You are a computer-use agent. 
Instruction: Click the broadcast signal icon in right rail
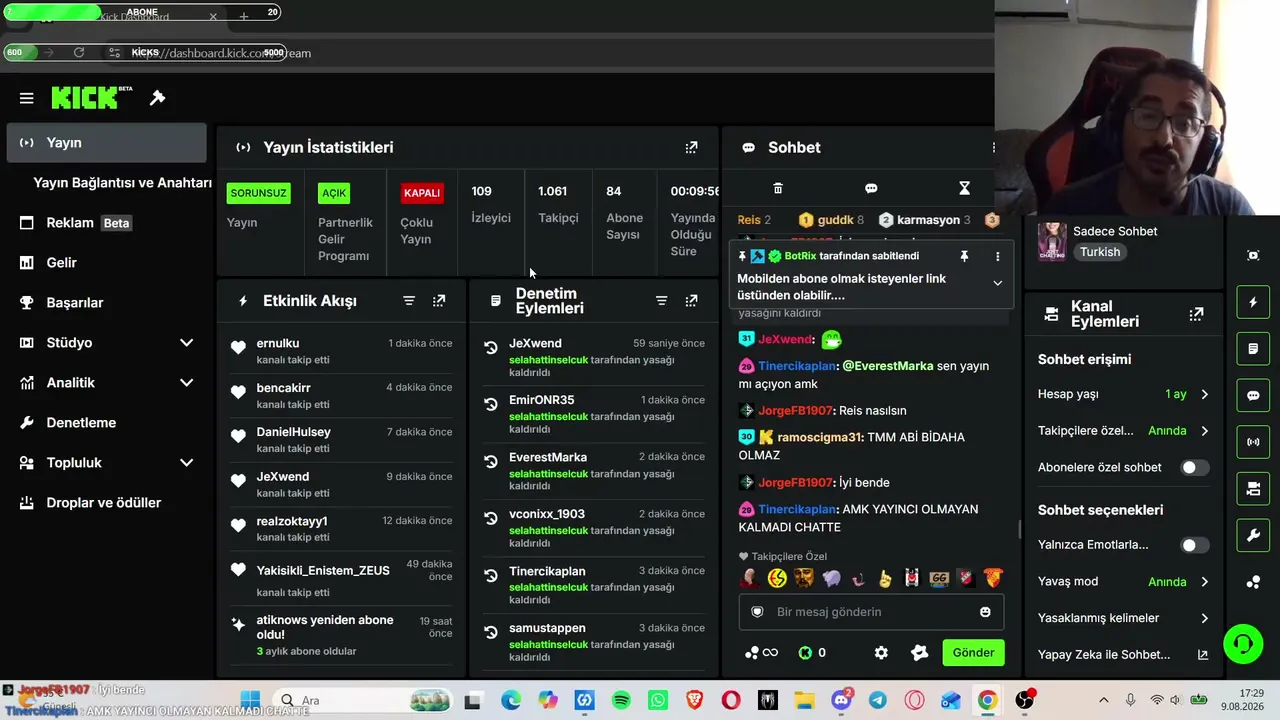pyautogui.click(x=1253, y=441)
